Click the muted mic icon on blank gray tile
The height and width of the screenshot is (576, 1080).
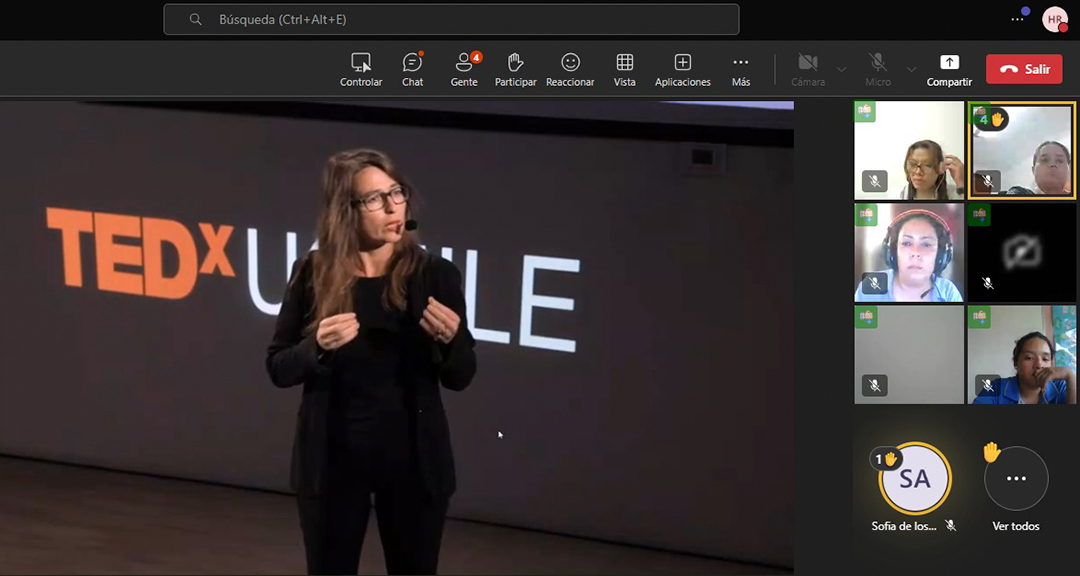[875, 385]
